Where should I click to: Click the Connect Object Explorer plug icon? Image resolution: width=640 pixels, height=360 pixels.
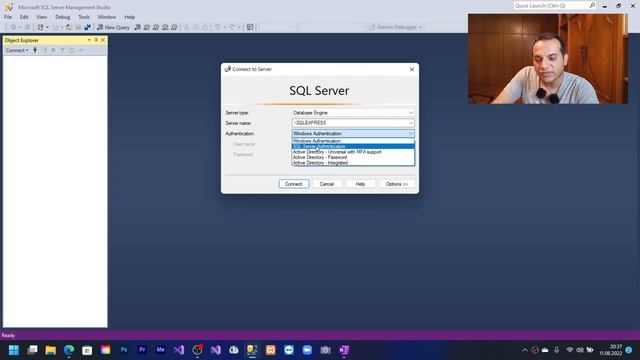tap(35, 50)
